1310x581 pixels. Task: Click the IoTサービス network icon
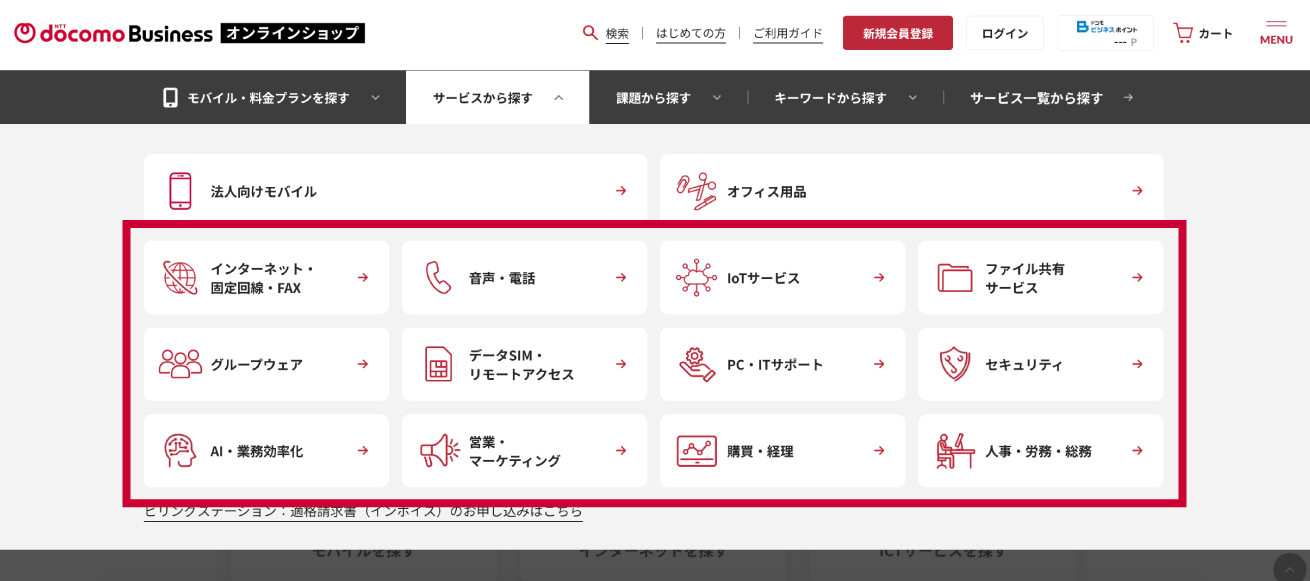pyautogui.click(x=696, y=278)
